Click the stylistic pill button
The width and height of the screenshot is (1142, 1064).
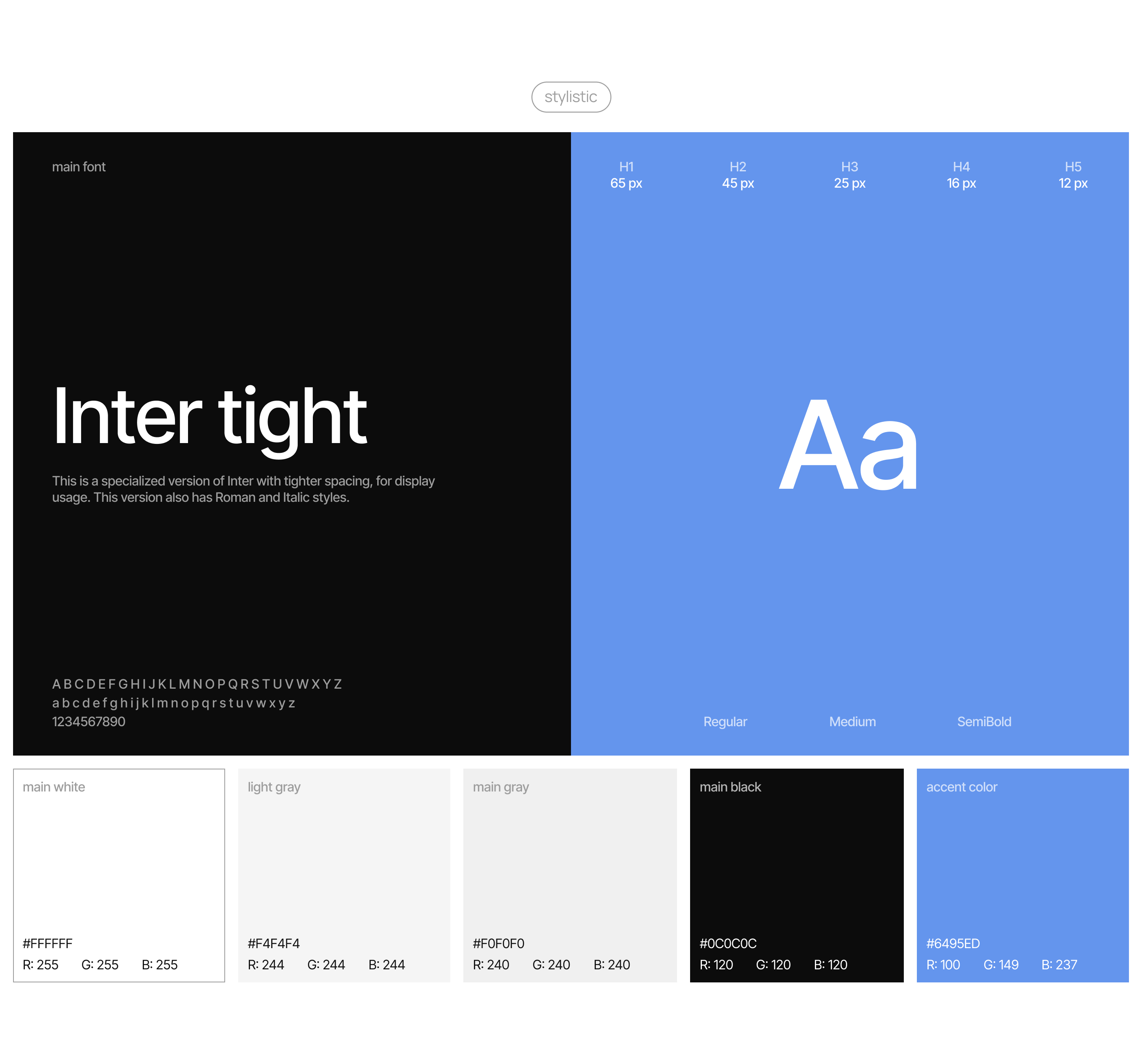571,97
